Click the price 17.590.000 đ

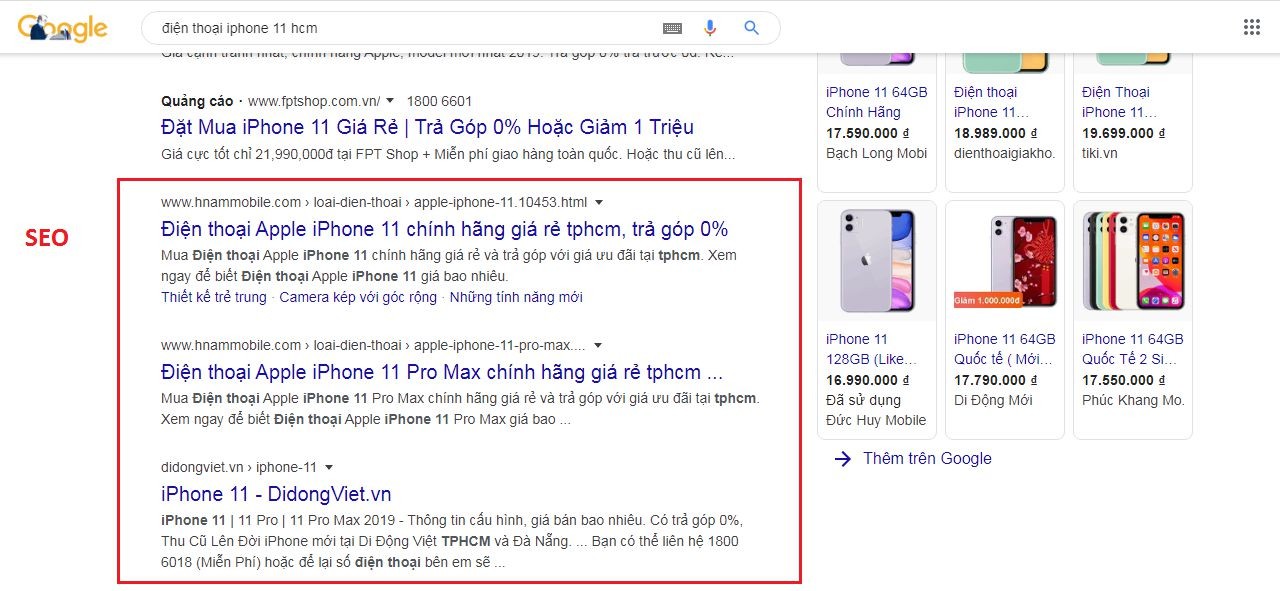tap(868, 133)
